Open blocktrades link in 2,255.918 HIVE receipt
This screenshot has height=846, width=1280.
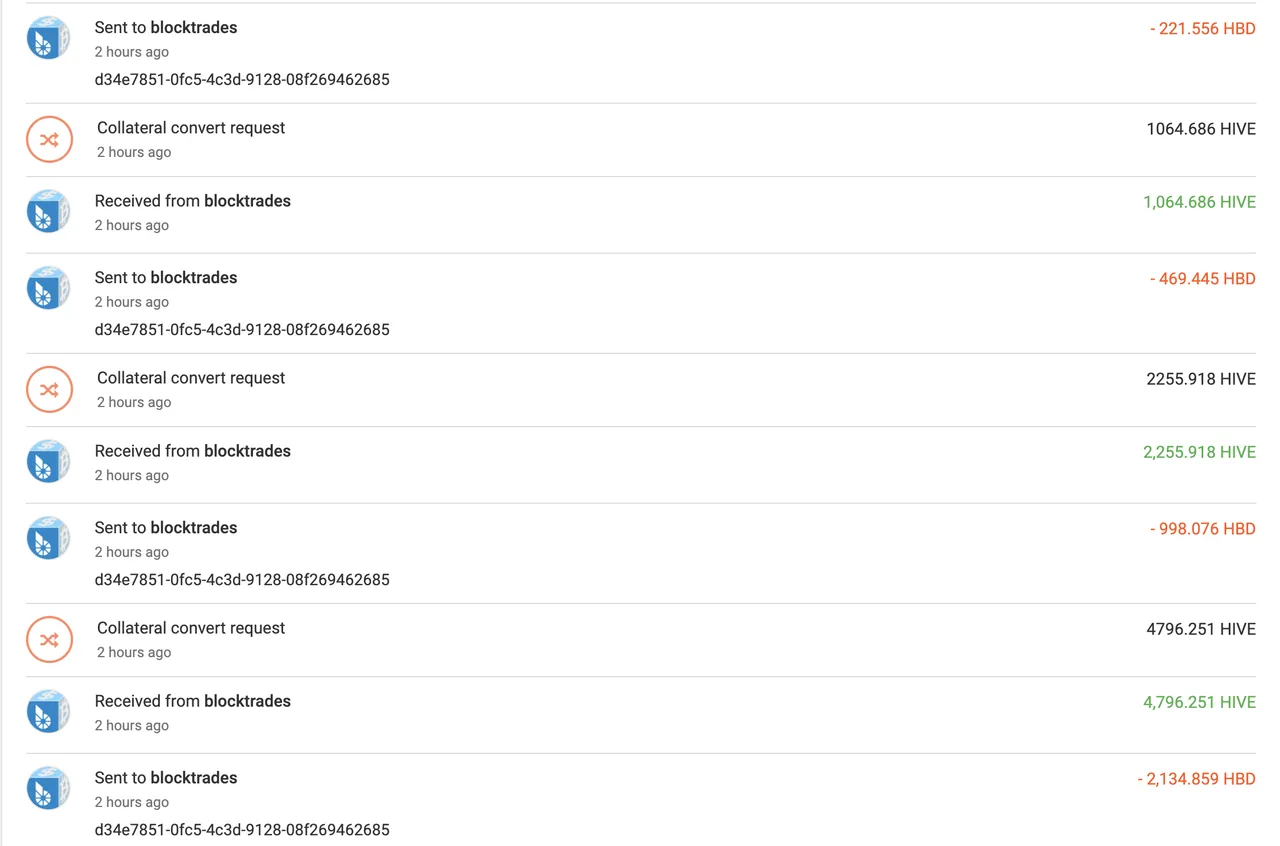tap(247, 451)
